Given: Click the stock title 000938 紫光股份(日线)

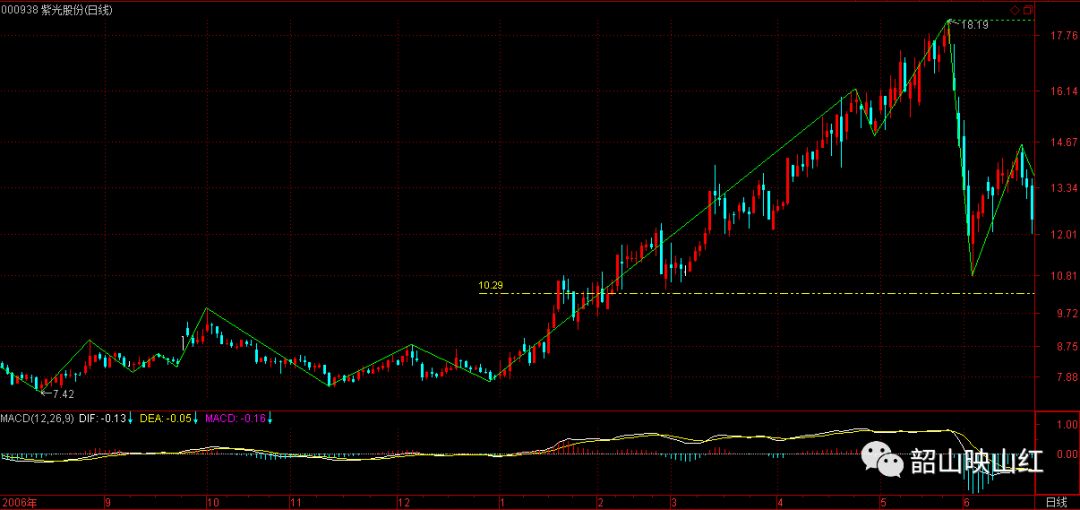Looking at the screenshot, I should pos(58,10).
